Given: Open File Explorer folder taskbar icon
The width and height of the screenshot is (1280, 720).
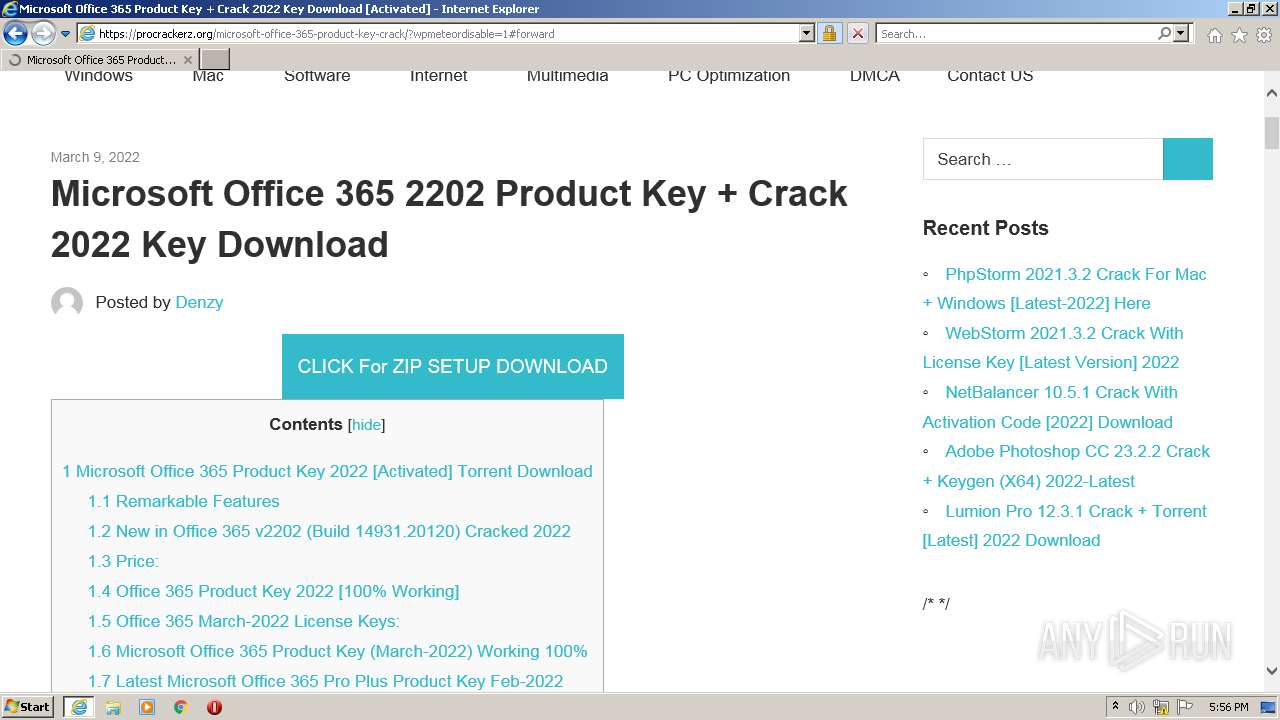Looking at the screenshot, I should tap(113, 707).
